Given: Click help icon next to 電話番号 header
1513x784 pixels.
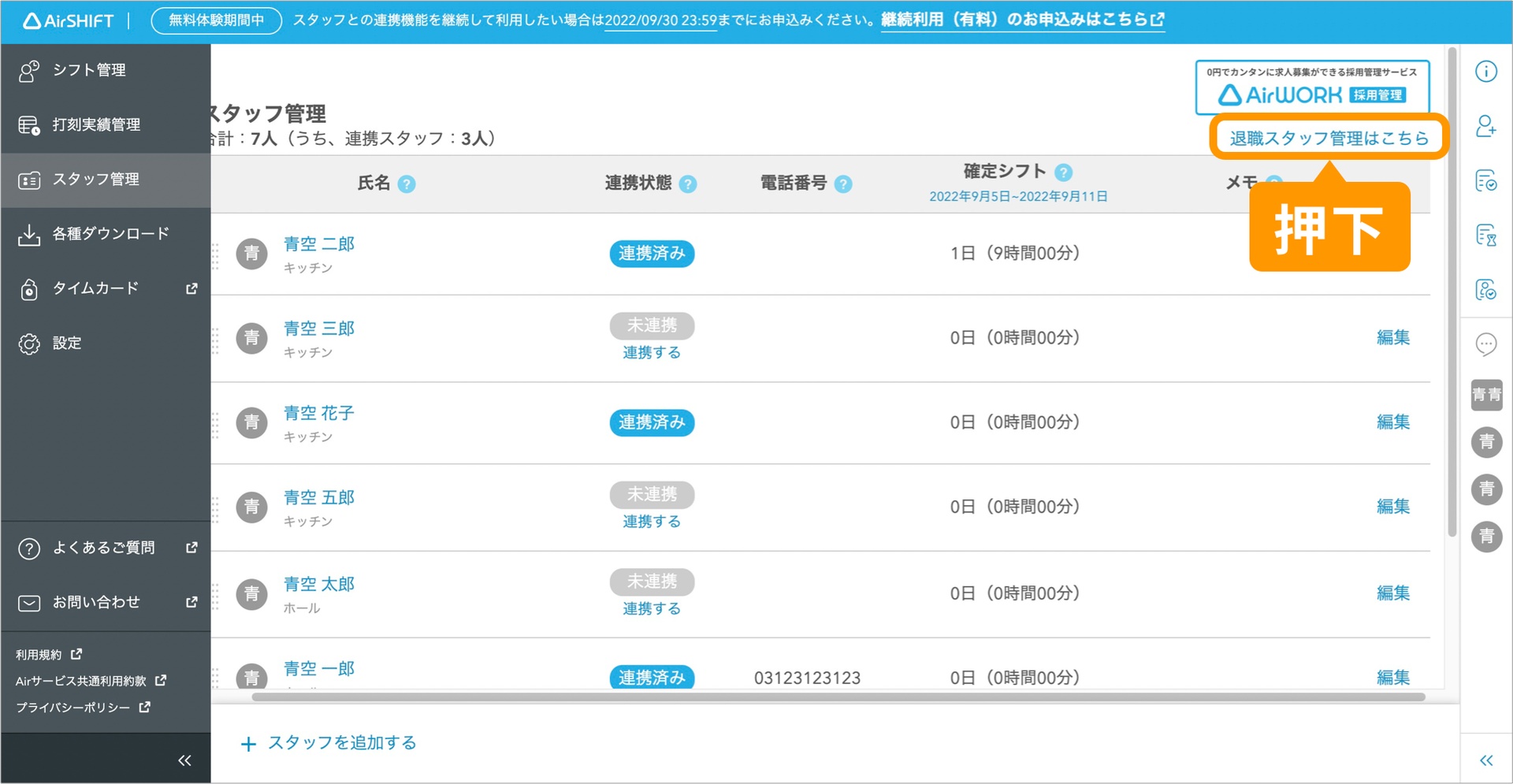Looking at the screenshot, I should coord(843,184).
